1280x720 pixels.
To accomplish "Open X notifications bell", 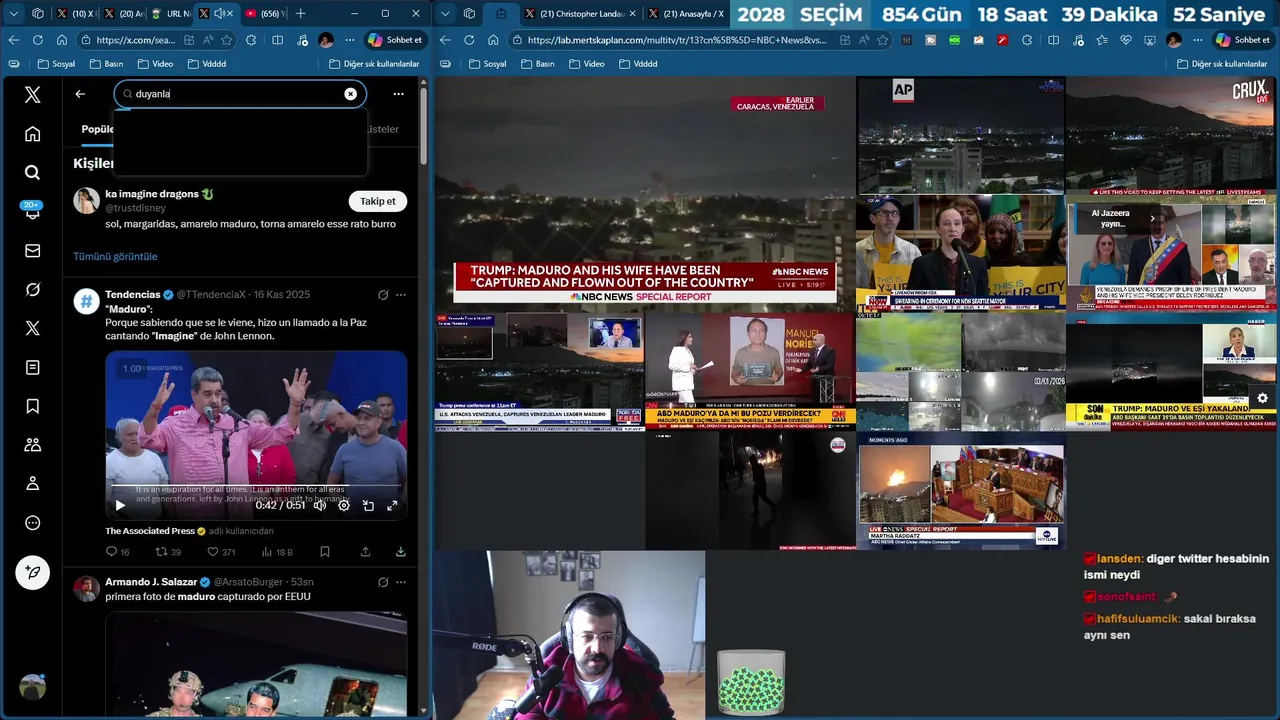I will (33, 212).
